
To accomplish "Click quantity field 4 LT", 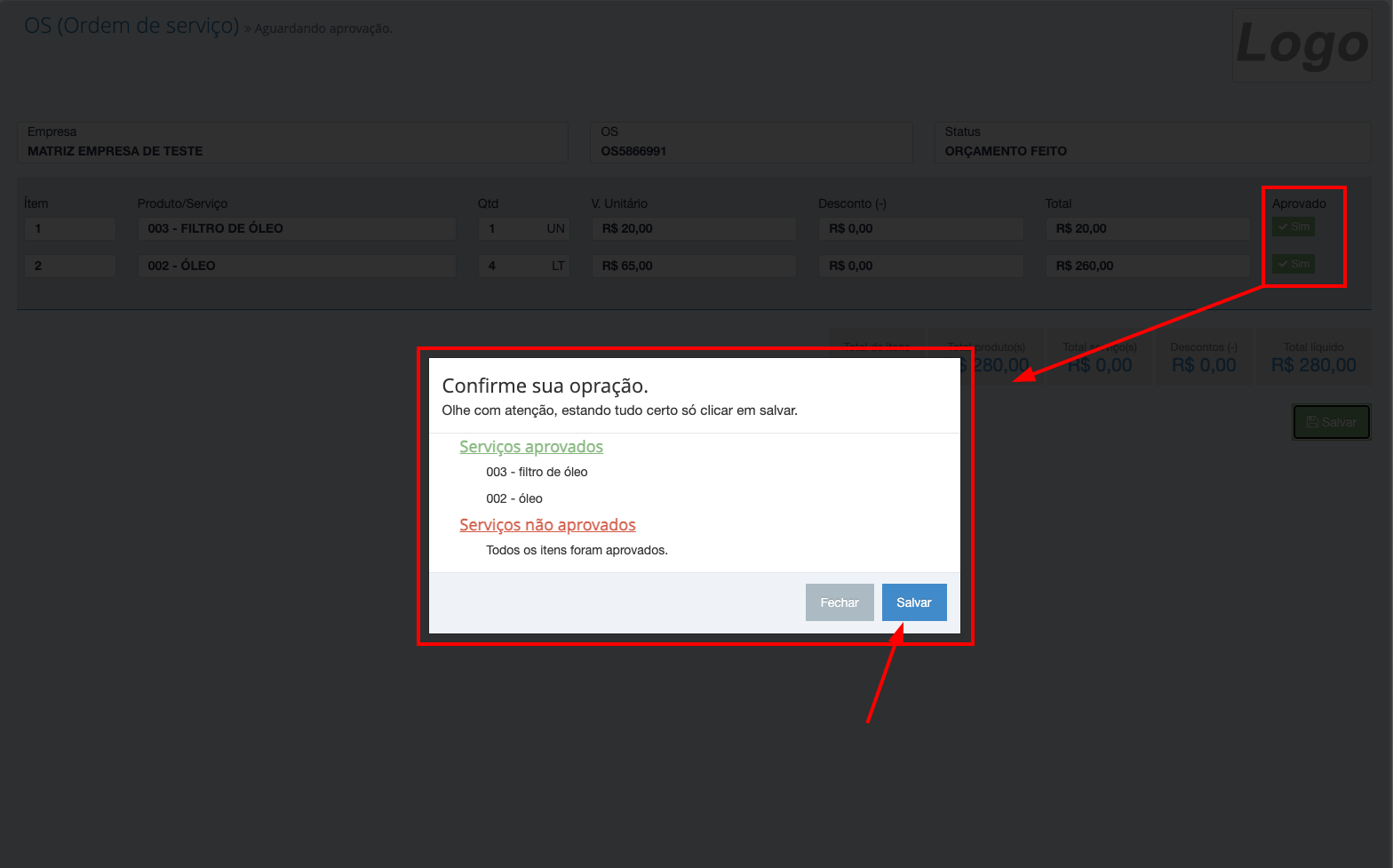I will pyautogui.click(x=523, y=266).
